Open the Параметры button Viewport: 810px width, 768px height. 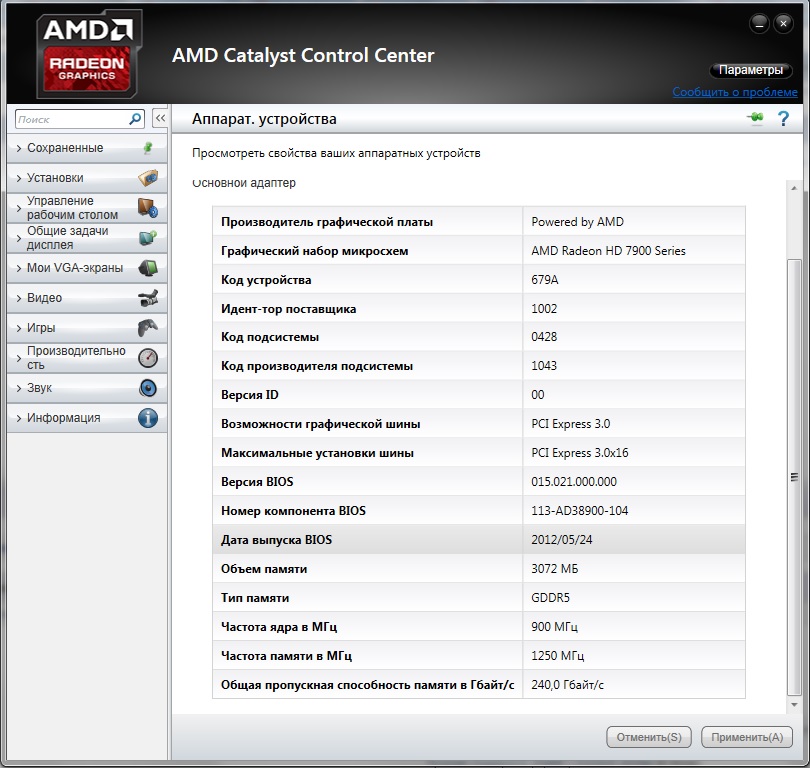(751, 70)
